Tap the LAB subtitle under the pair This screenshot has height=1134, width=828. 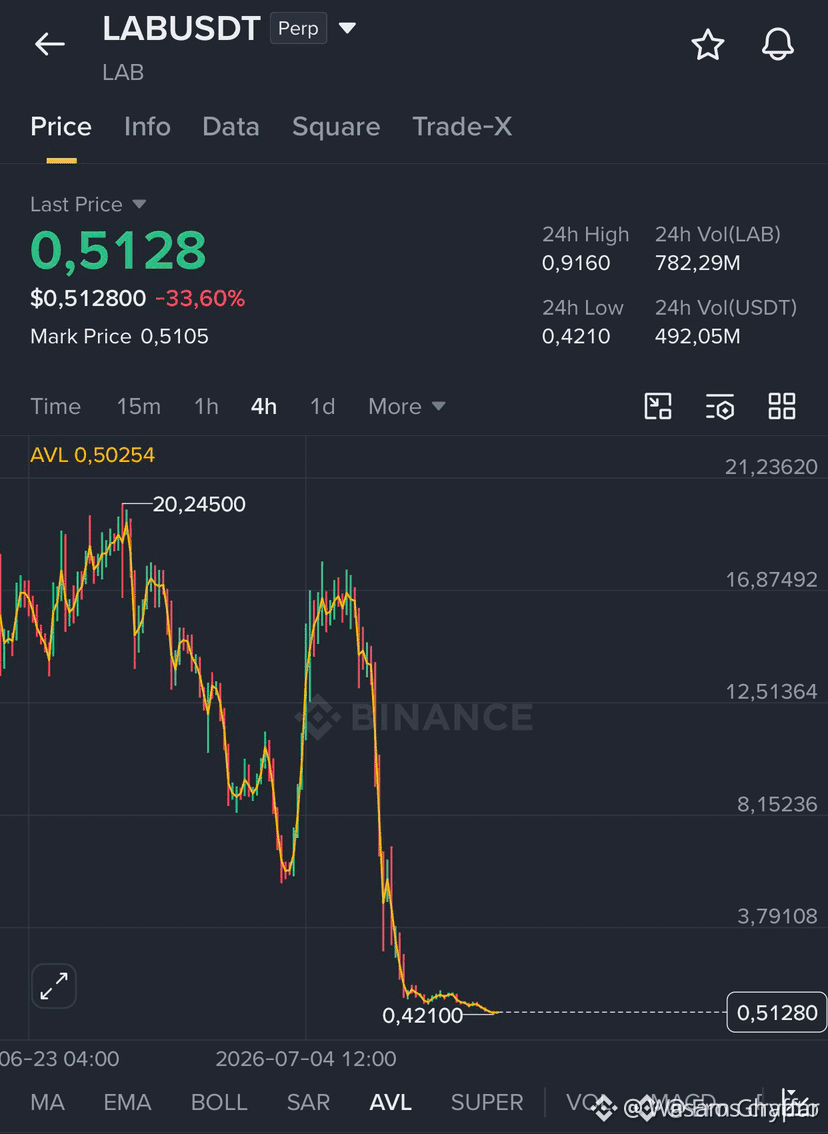(x=123, y=72)
